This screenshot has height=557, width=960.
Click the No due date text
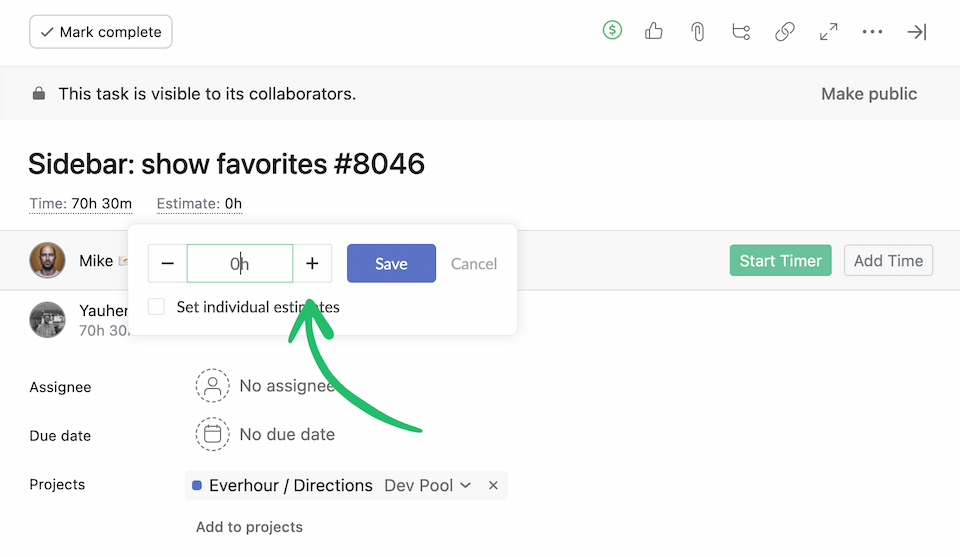(287, 435)
